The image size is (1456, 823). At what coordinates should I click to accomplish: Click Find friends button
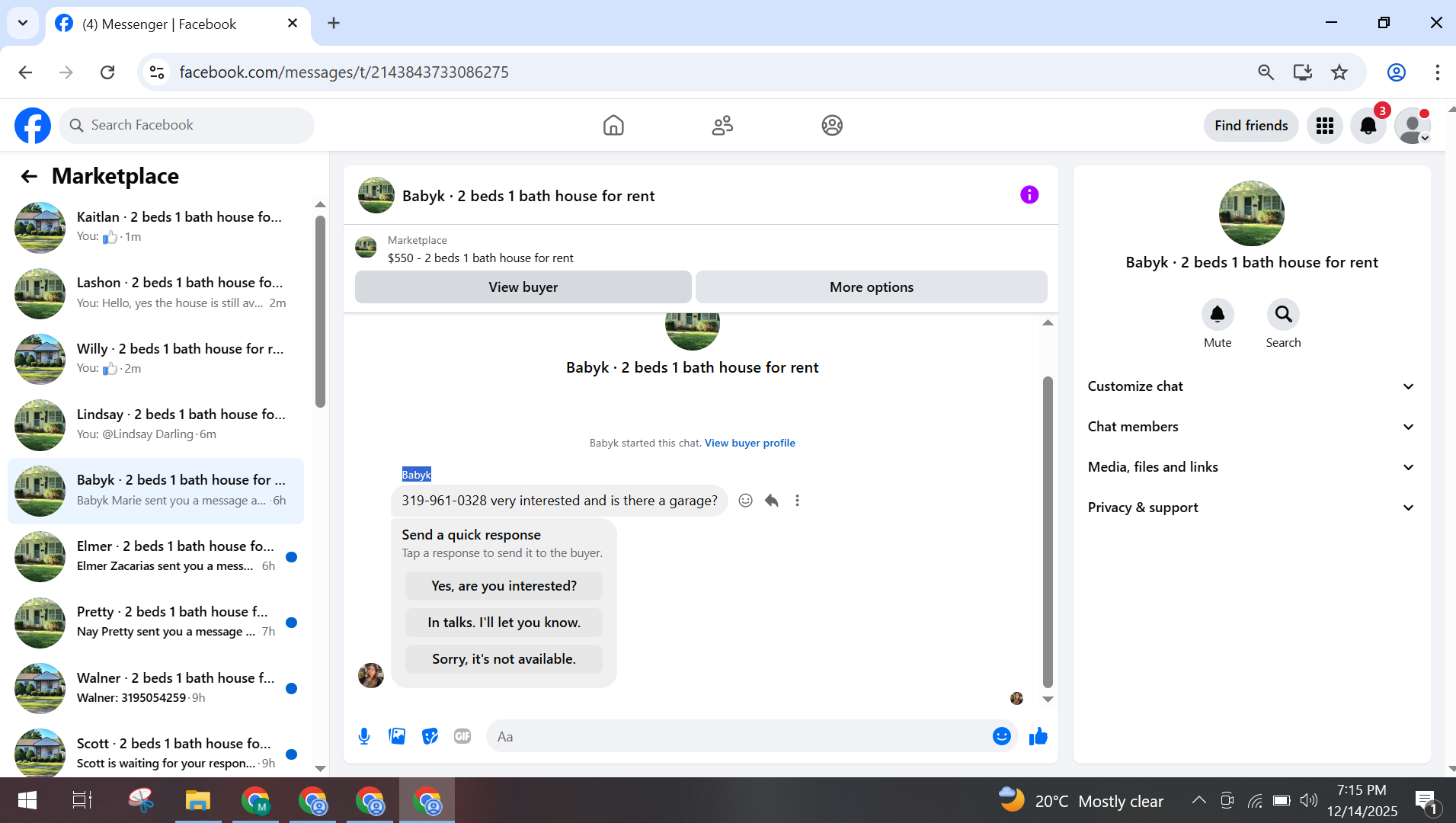[x=1251, y=126]
